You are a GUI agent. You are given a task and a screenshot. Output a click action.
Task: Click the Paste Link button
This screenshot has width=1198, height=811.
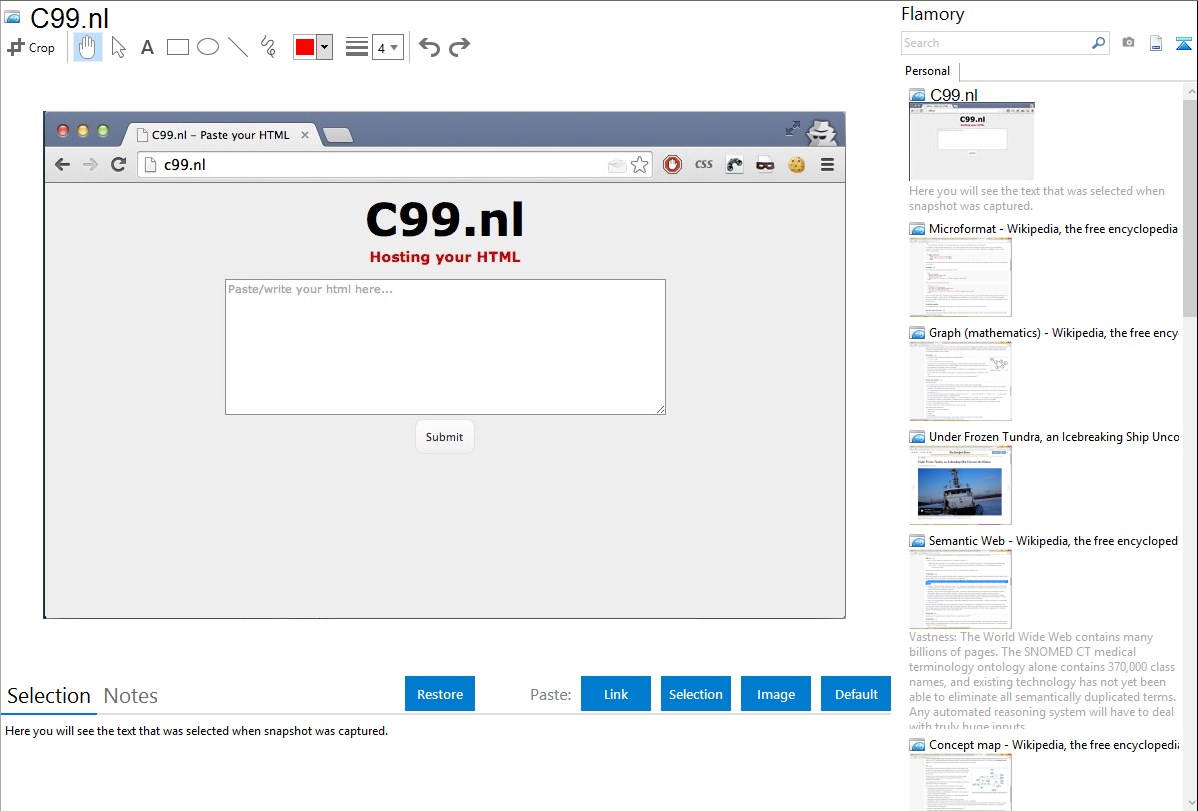pyautogui.click(x=616, y=694)
